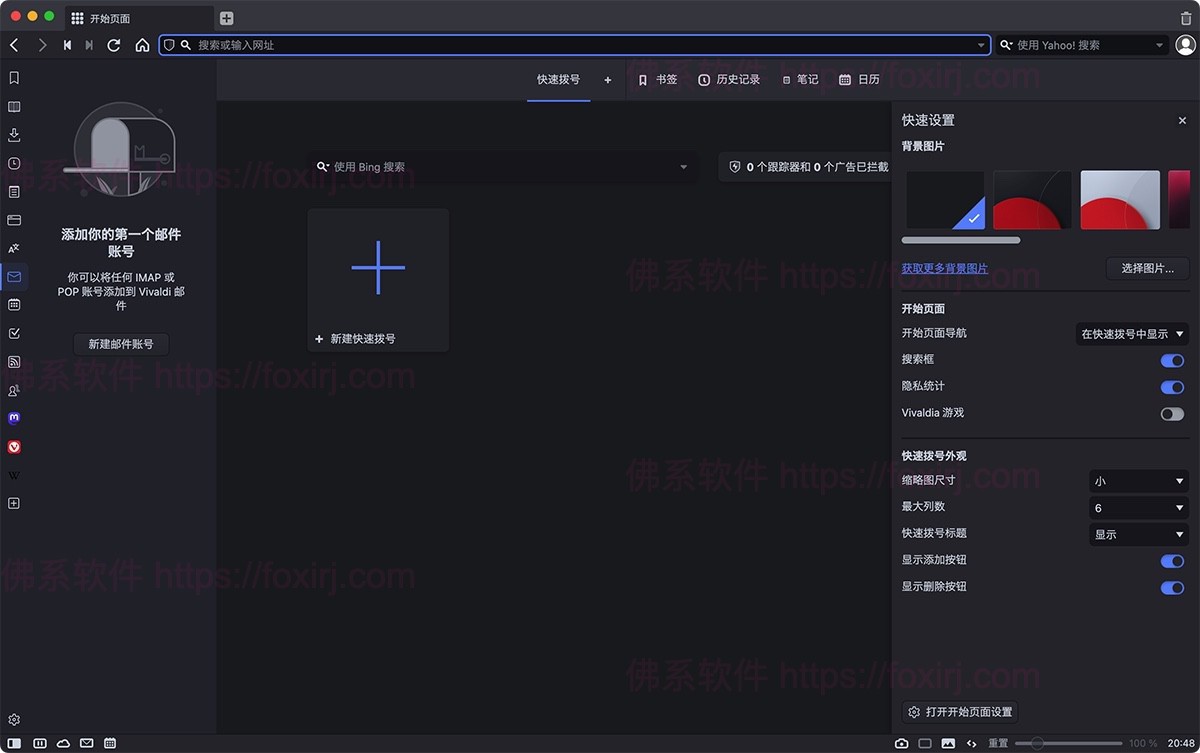
Task: Open the Feeds panel from the sidebar
Action: (x=14, y=362)
